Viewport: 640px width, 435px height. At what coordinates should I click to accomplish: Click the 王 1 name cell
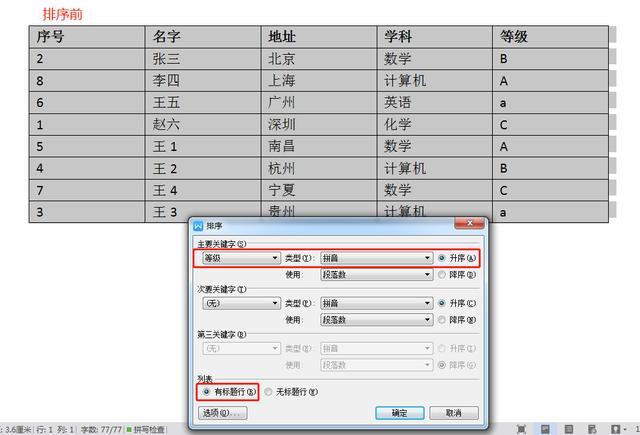tap(203, 146)
